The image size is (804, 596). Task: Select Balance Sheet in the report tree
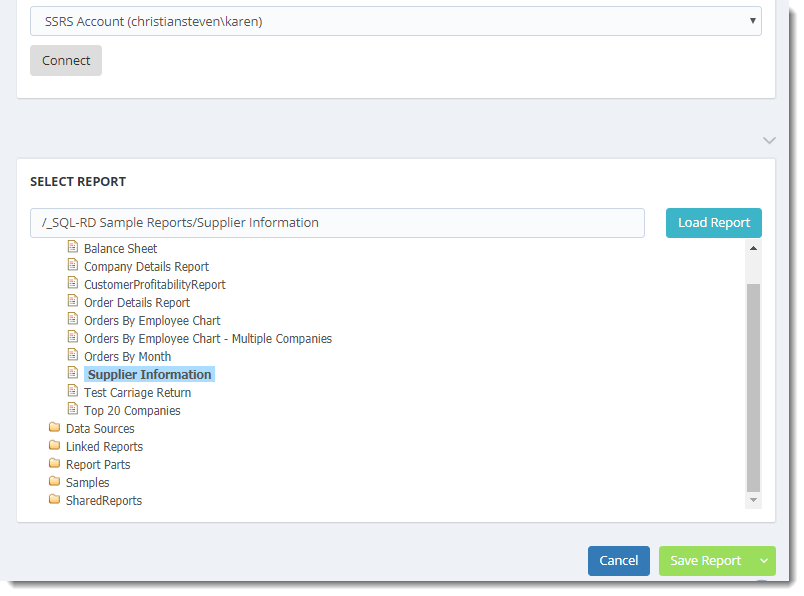[120, 249]
